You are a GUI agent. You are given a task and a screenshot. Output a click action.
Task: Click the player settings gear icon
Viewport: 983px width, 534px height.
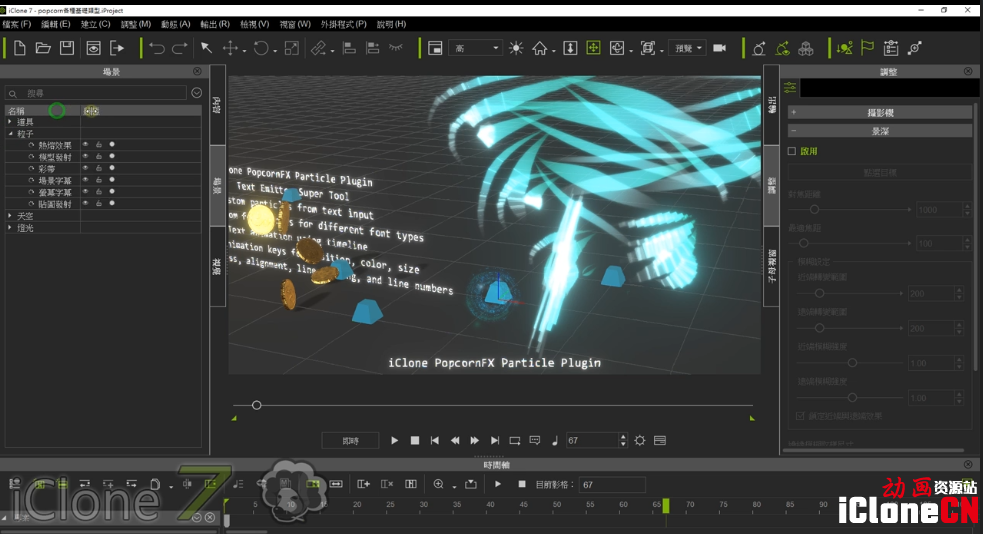(x=639, y=441)
